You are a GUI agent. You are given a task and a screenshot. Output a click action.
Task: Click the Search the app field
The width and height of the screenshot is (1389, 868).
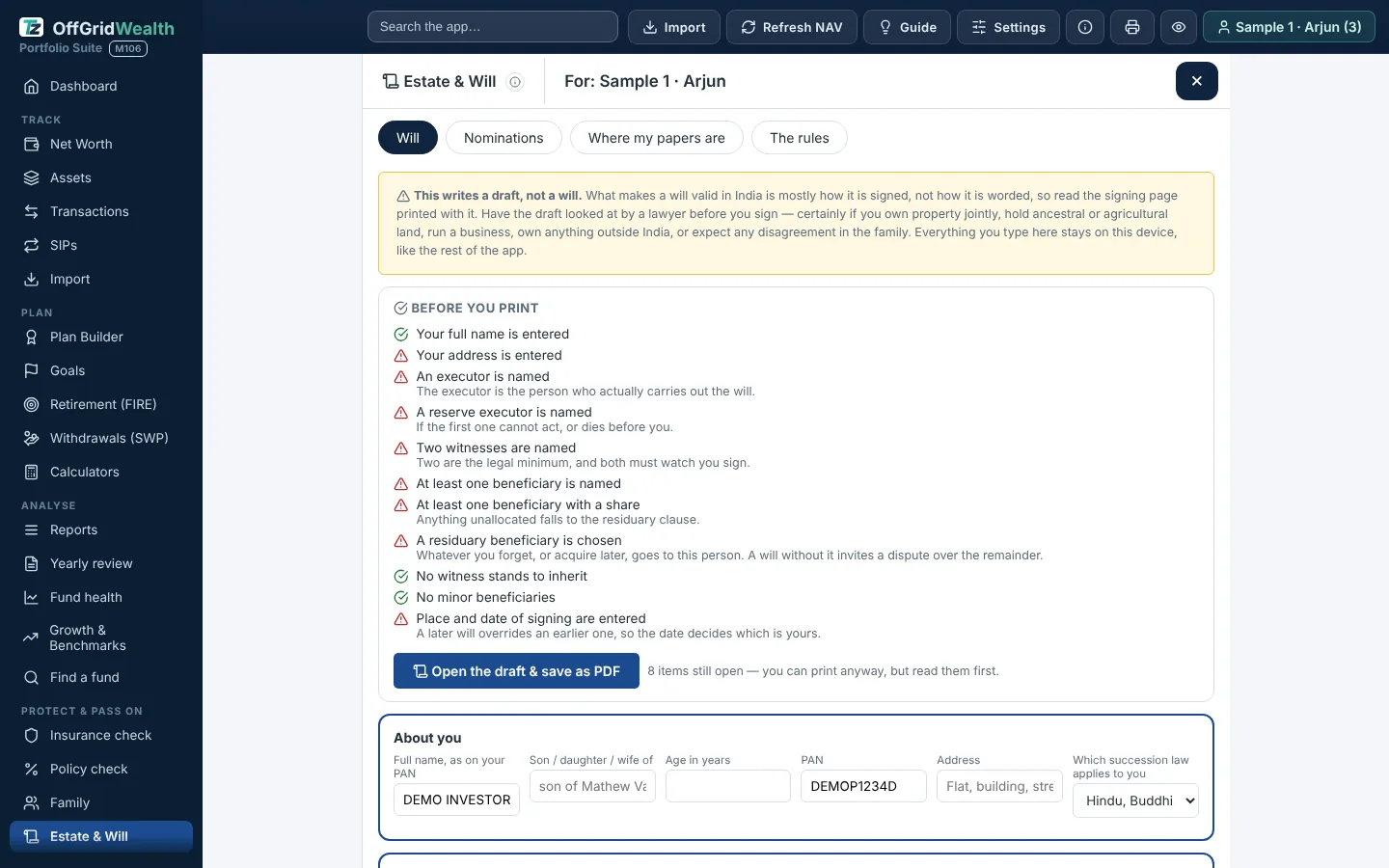(x=493, y=27)
